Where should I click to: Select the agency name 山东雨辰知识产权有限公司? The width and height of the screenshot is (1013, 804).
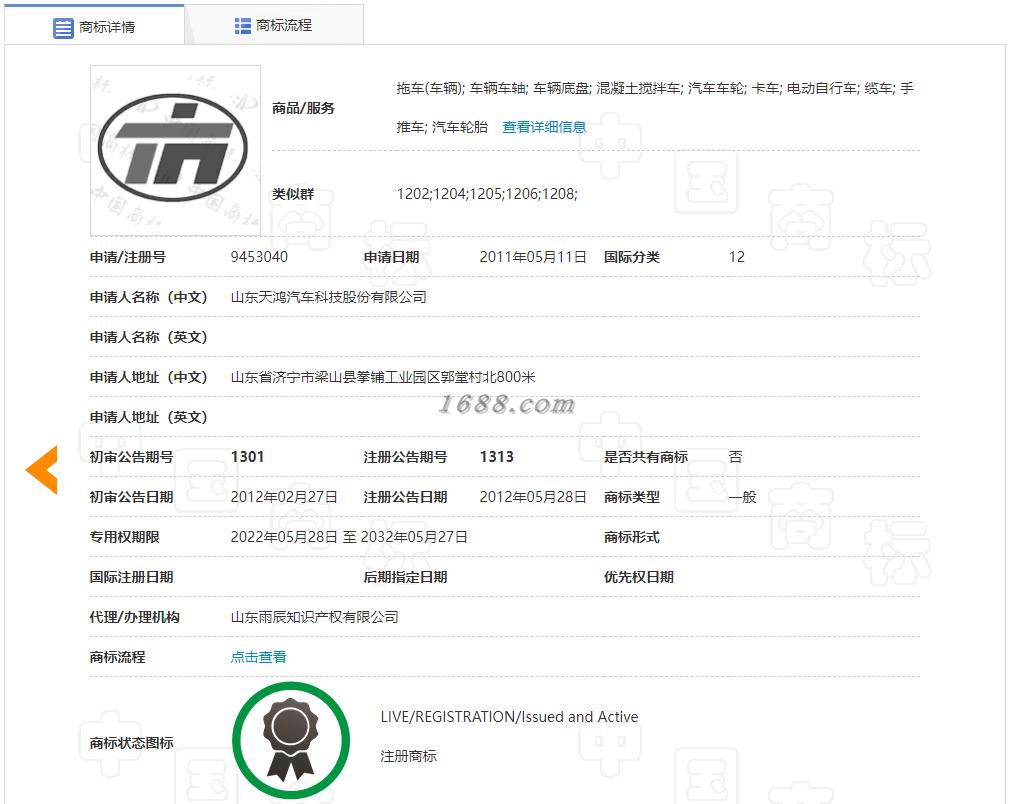coord(315,617)
